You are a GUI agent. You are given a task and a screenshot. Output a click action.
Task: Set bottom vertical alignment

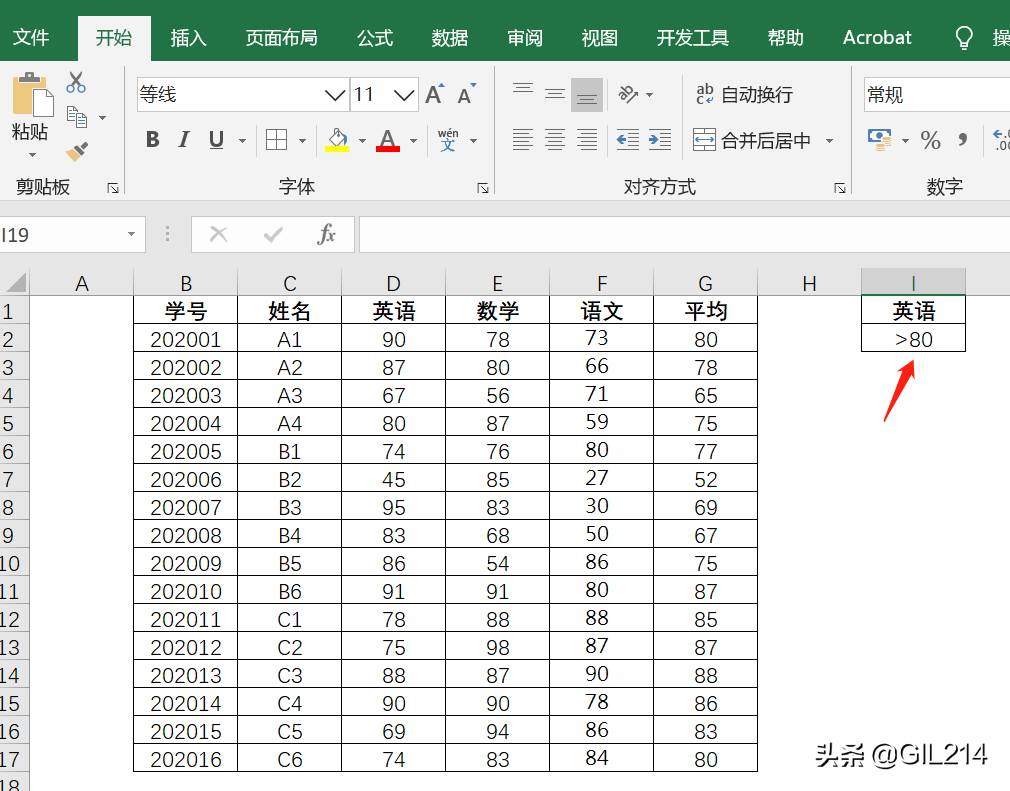[587, 95]
